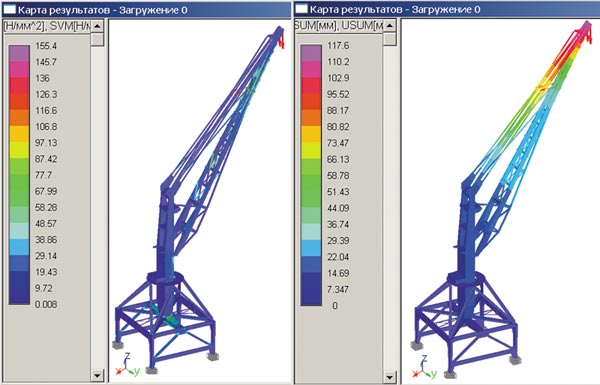
Task: Click the stress value 155.4
Action: tap(46, 46)
